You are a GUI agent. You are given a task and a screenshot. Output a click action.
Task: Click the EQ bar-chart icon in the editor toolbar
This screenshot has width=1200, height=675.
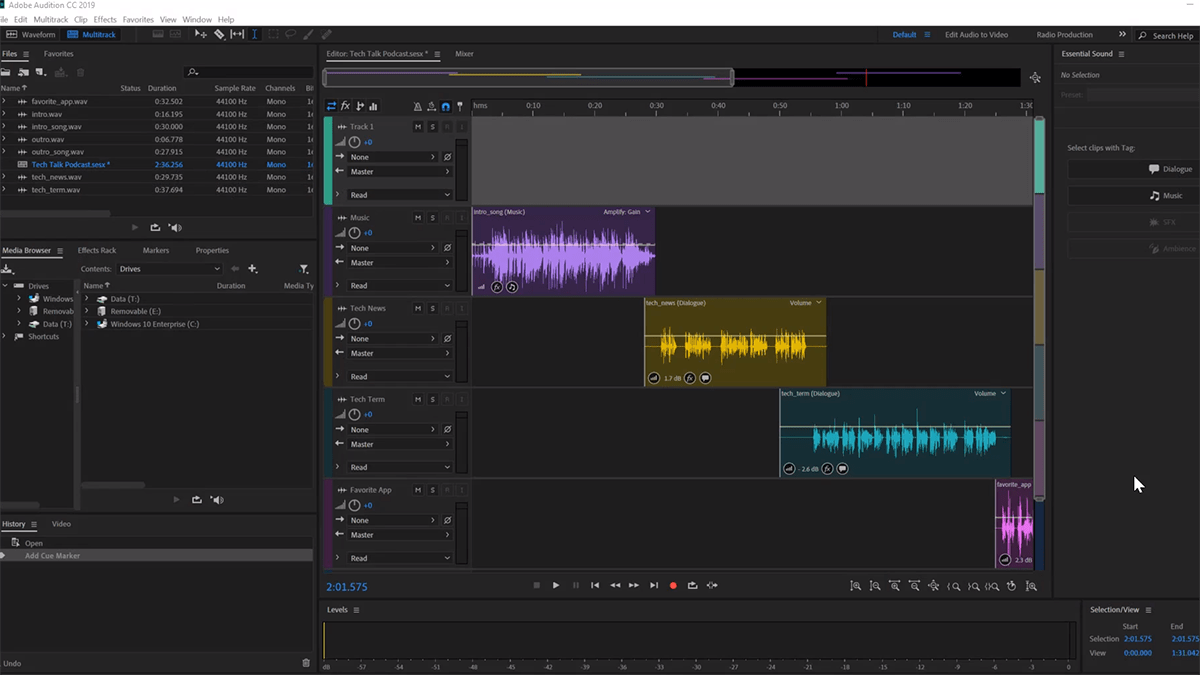click(373, 106)
